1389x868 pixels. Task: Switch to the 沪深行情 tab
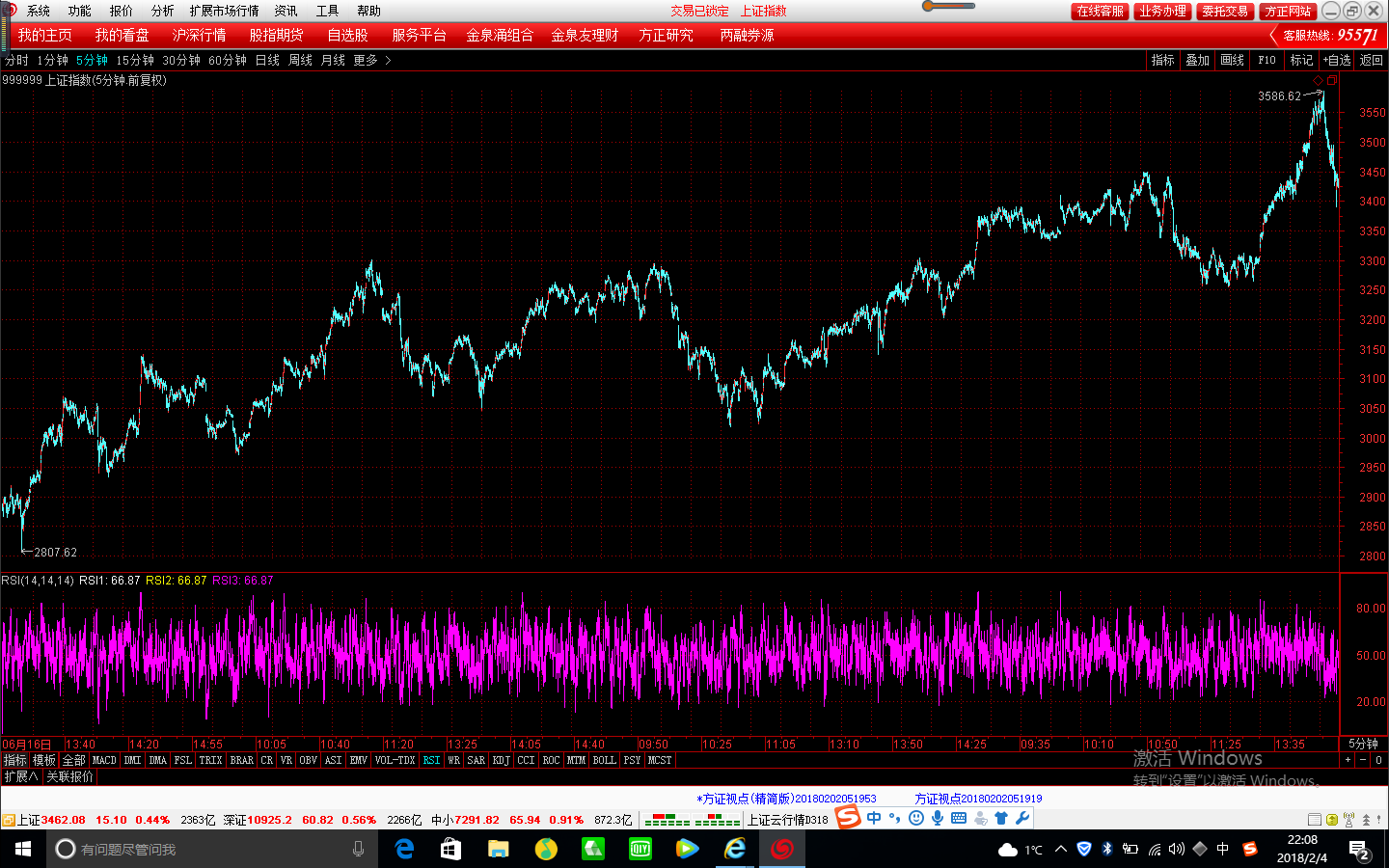(200, 36)
